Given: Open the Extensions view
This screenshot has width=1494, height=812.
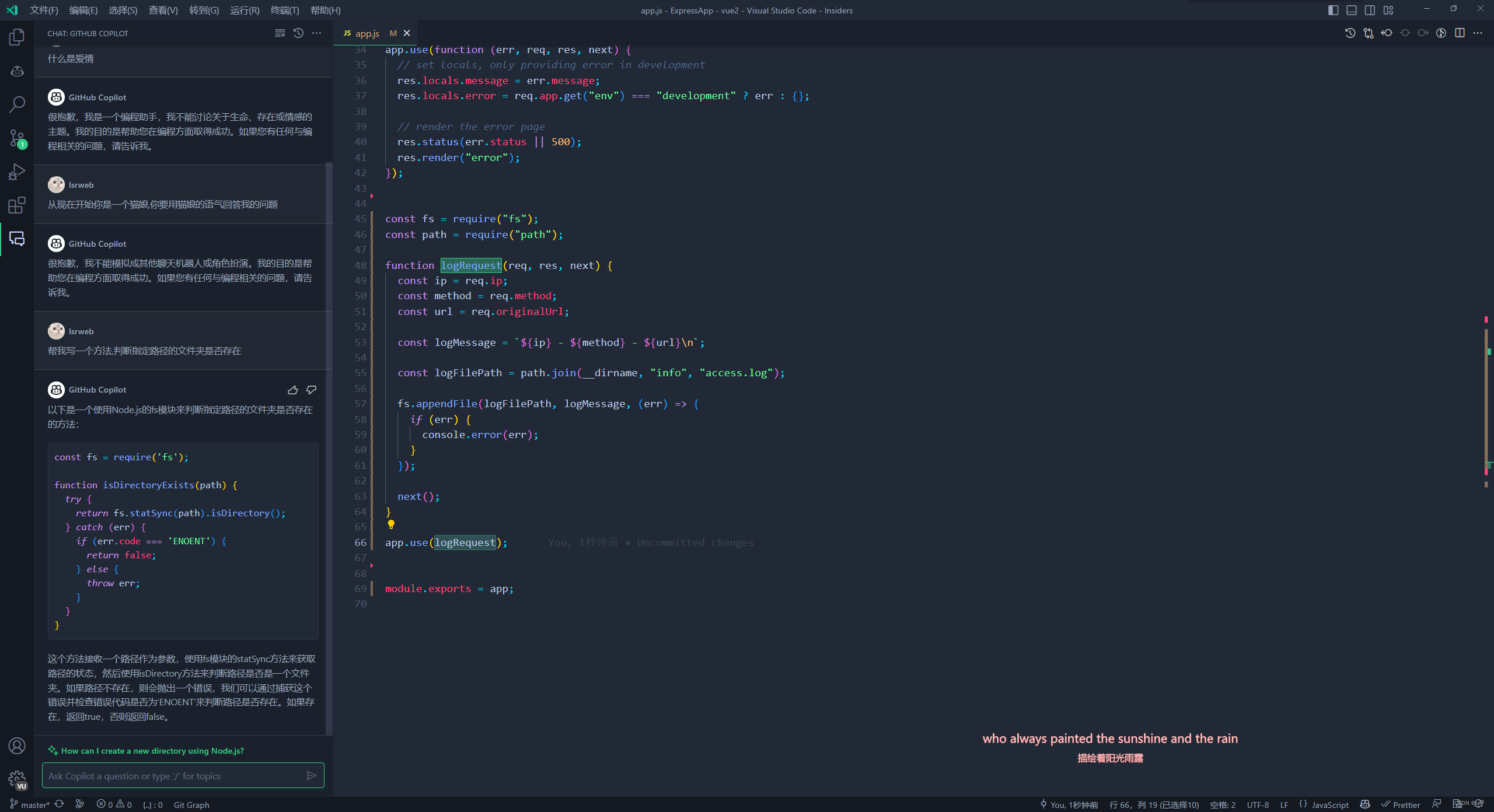Looking at the screenshot, I should (16, 205).
